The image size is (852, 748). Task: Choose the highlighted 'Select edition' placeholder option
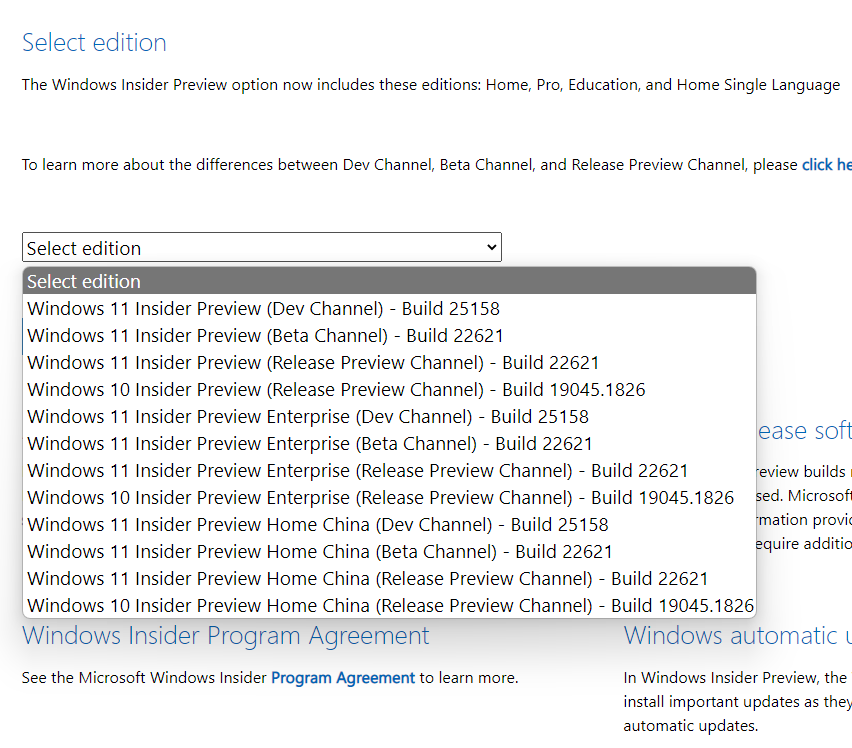click(x=389, y=281)
